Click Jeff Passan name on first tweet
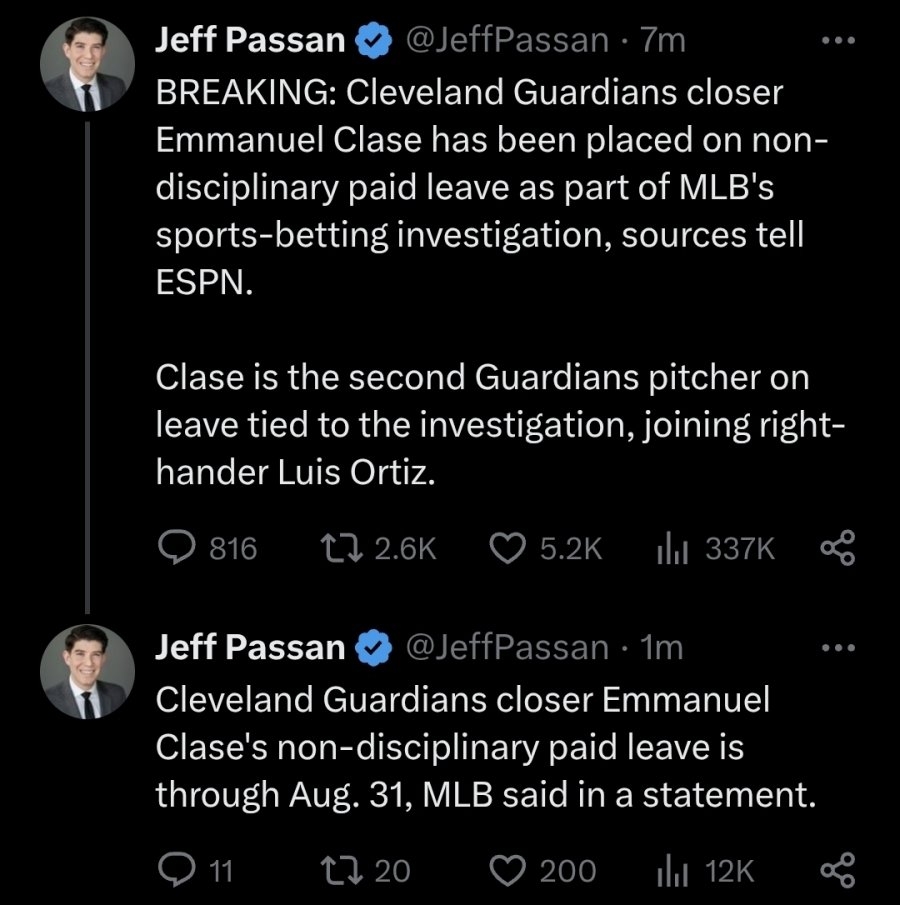 (x=250, y=41)
